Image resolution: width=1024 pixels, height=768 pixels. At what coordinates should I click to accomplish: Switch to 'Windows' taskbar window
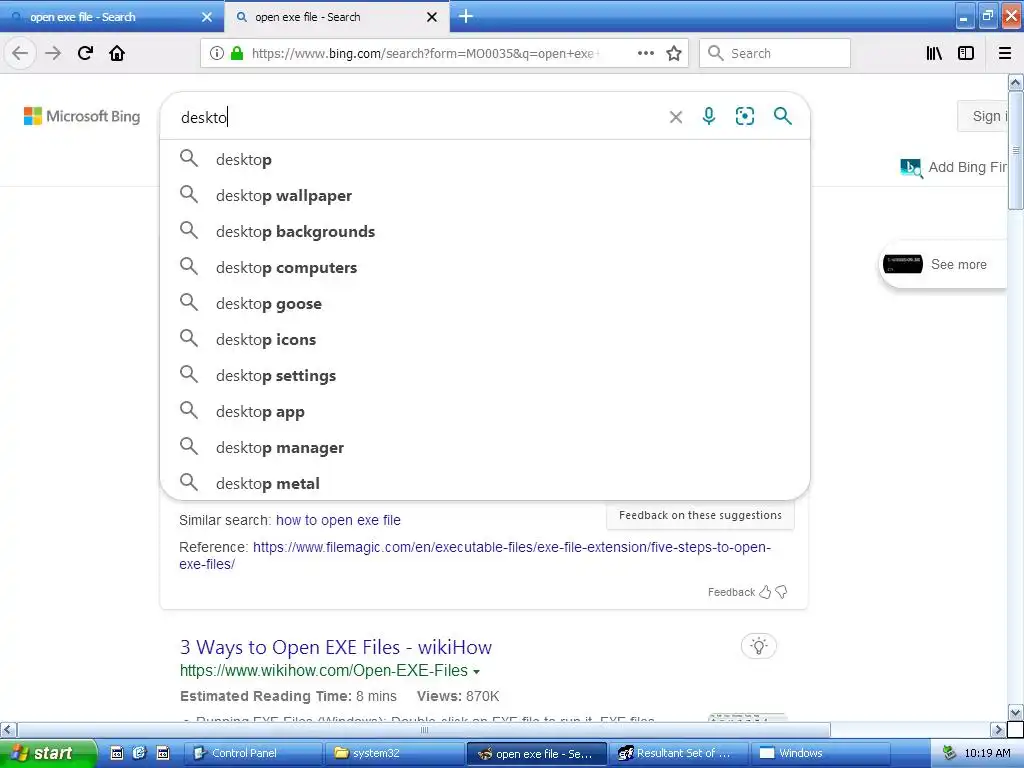(819, 753)
